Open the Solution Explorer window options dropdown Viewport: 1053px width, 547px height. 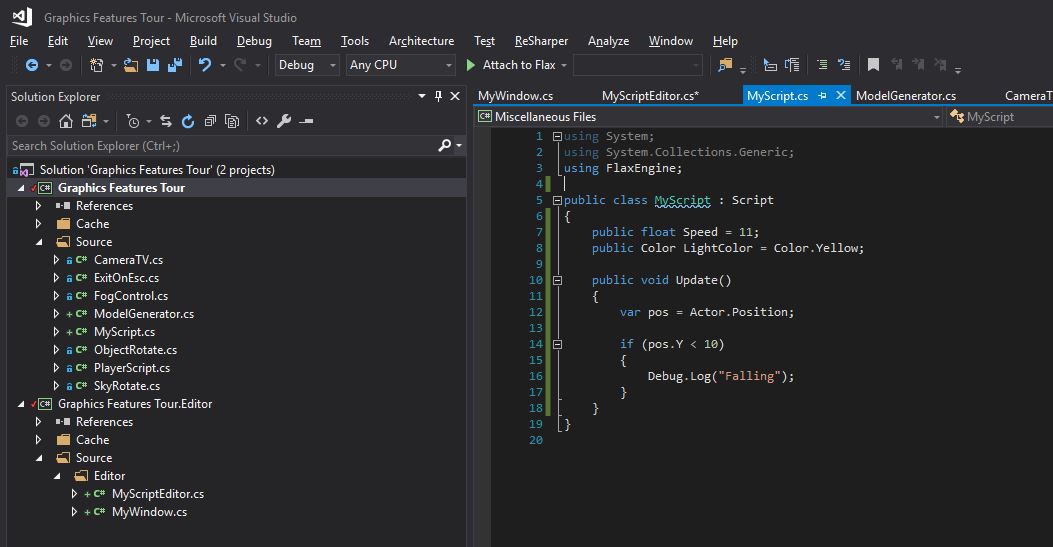(x=422, y=97)
